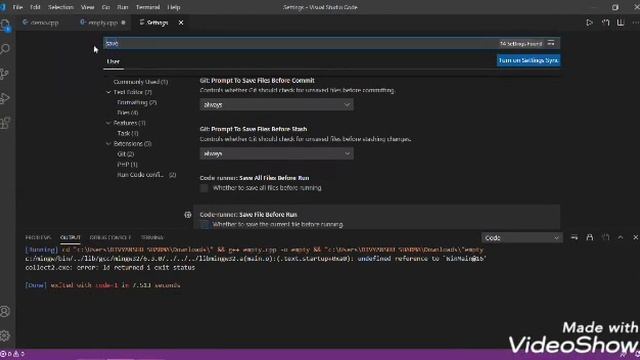Viewport: 640px width, 360px height.
Task: Click the filter icon in settings search
Action: tap(551, 43)
